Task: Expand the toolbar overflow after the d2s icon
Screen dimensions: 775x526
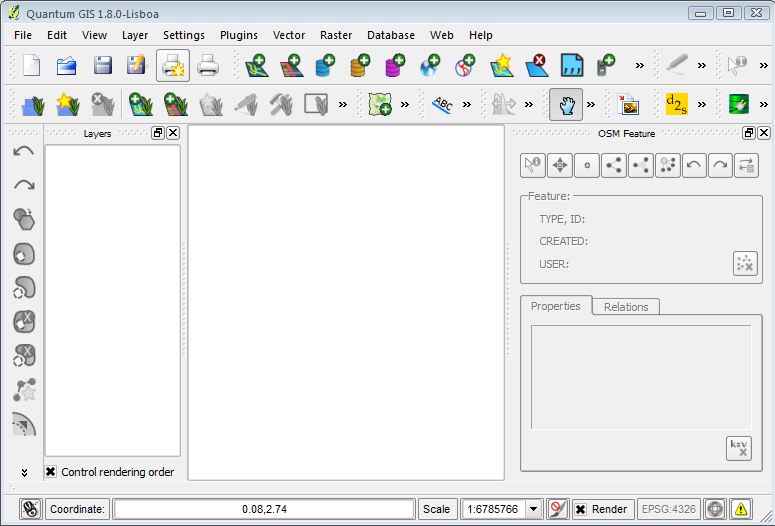Action: pos(702,104)
